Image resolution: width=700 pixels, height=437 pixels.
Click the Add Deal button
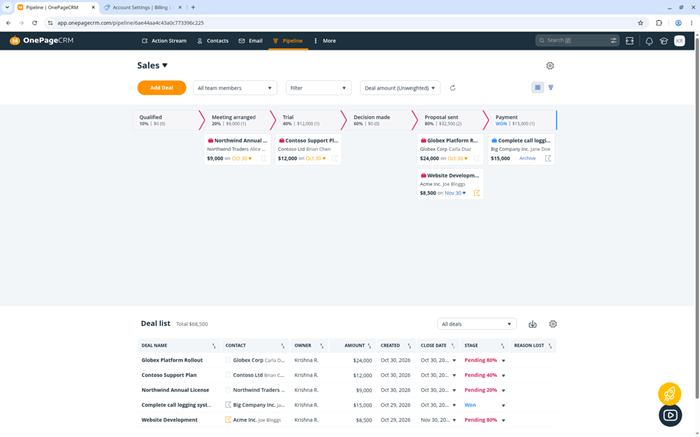tap(162, 88)
